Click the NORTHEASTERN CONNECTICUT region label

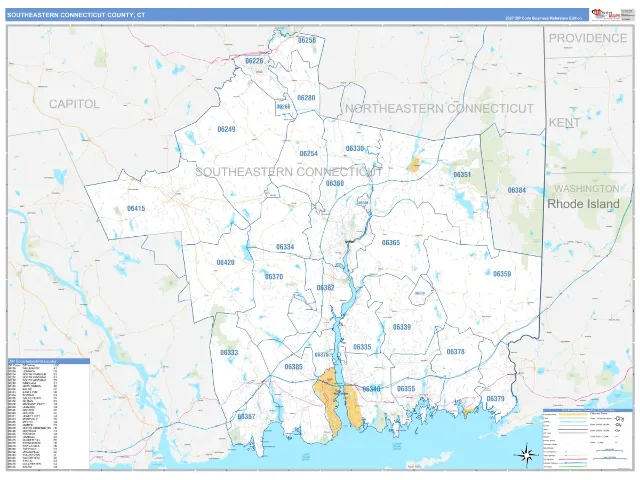click(439, 109)
